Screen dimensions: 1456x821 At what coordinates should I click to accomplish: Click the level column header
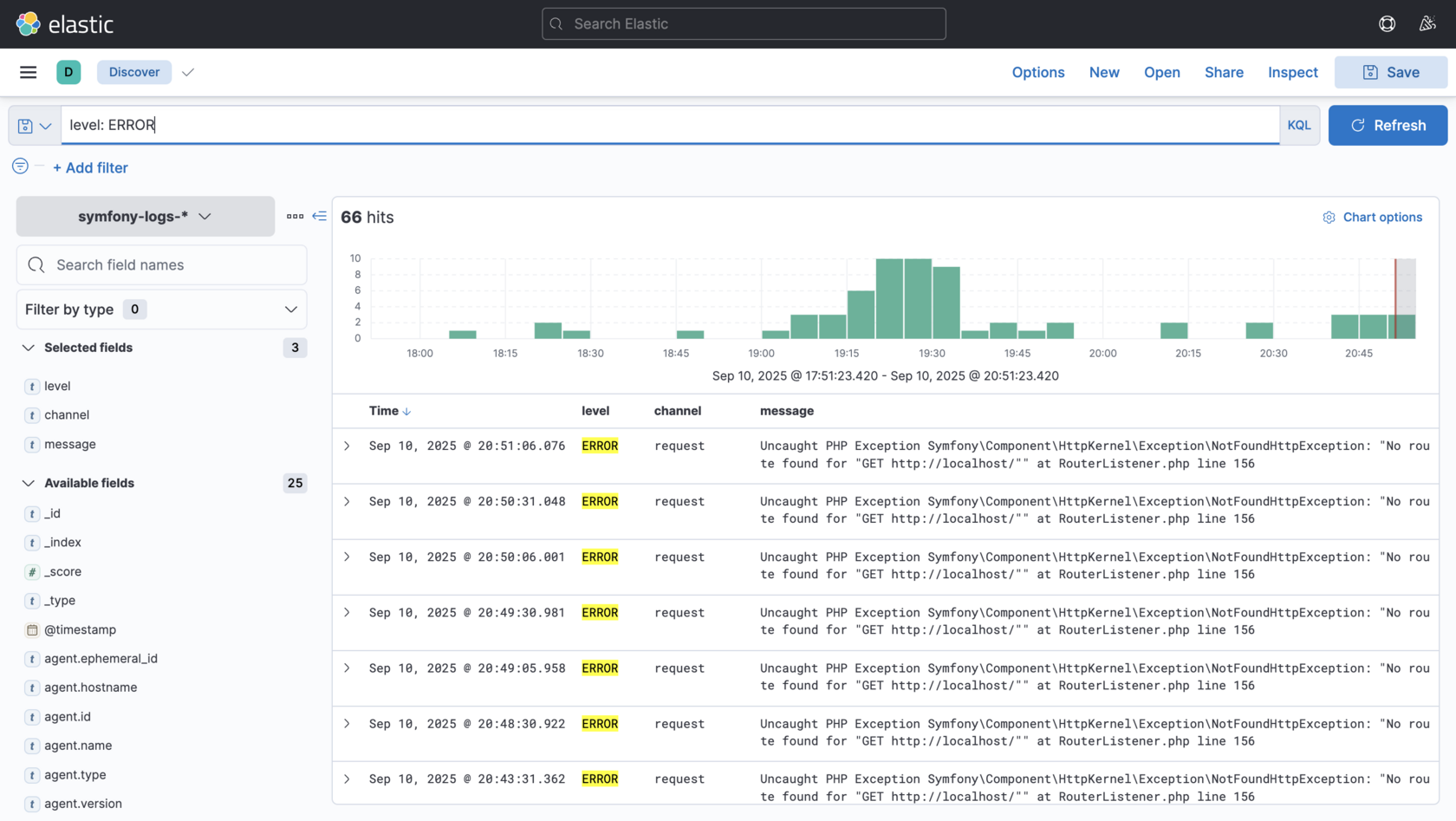click(595, 411)
